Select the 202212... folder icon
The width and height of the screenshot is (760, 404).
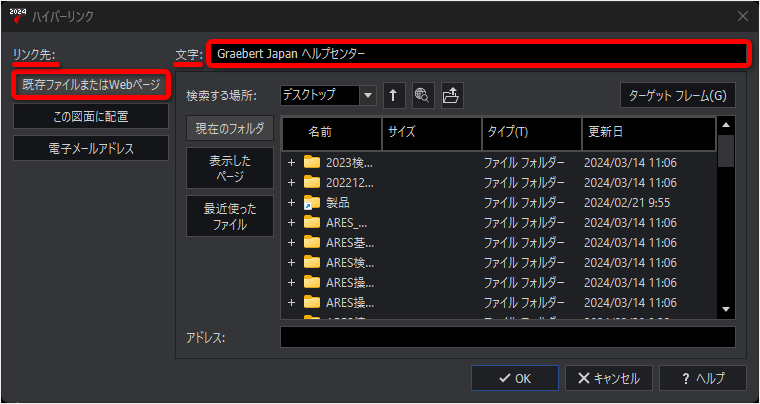point(312,182)
